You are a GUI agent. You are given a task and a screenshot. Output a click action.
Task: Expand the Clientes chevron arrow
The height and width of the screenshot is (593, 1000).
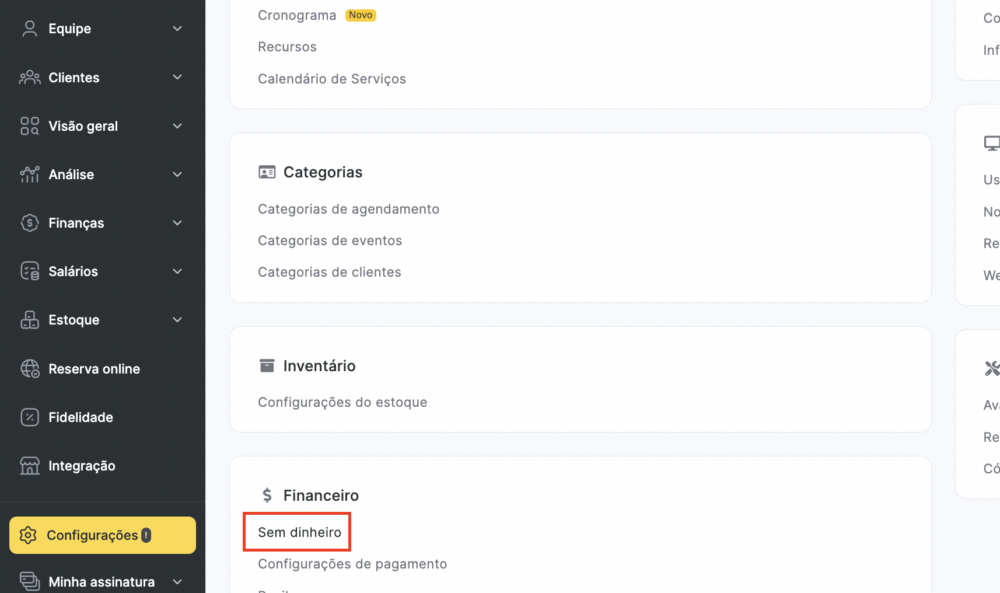(x=177, y=77)
